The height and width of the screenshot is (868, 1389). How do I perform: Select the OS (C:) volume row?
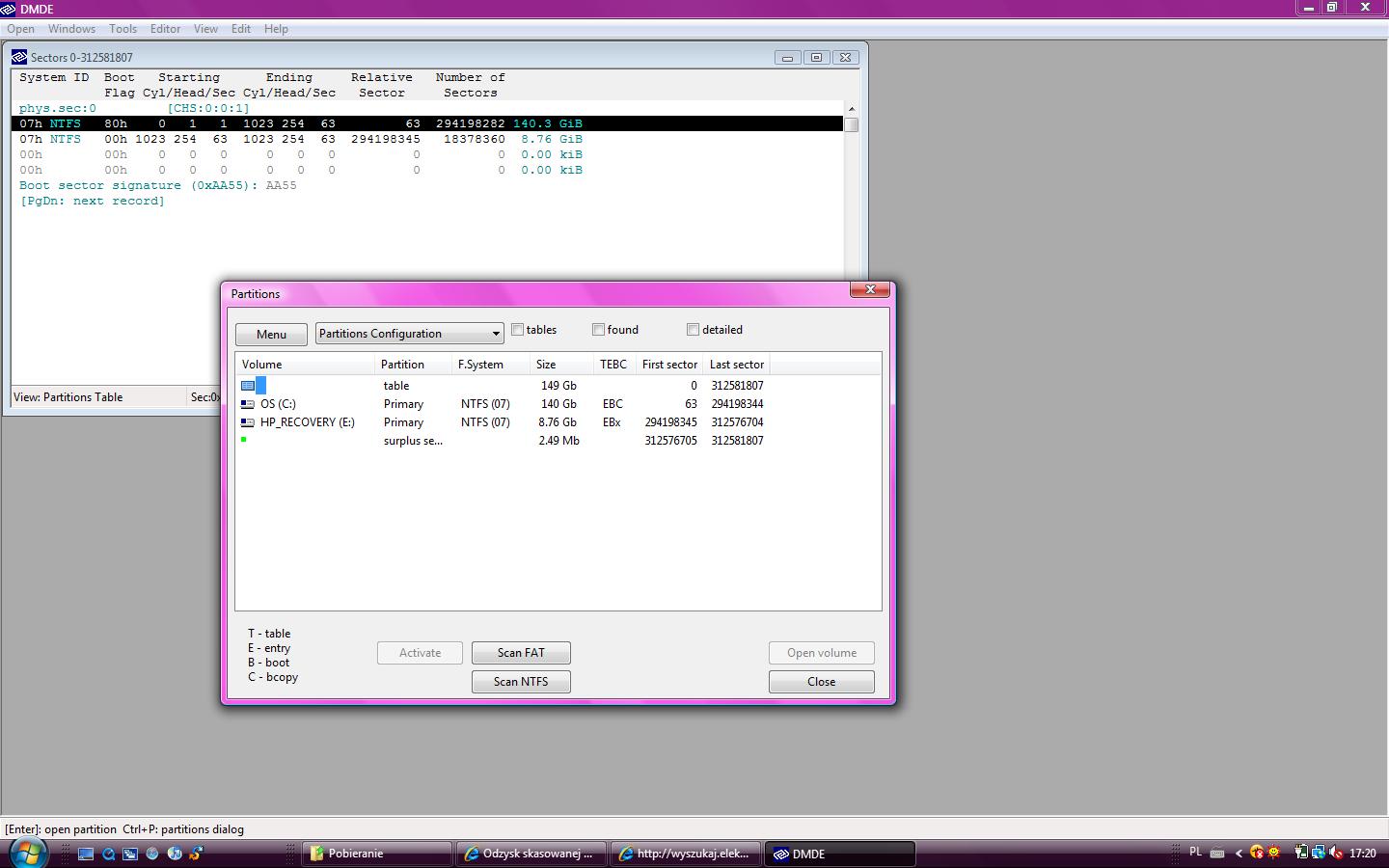[503, 404]
